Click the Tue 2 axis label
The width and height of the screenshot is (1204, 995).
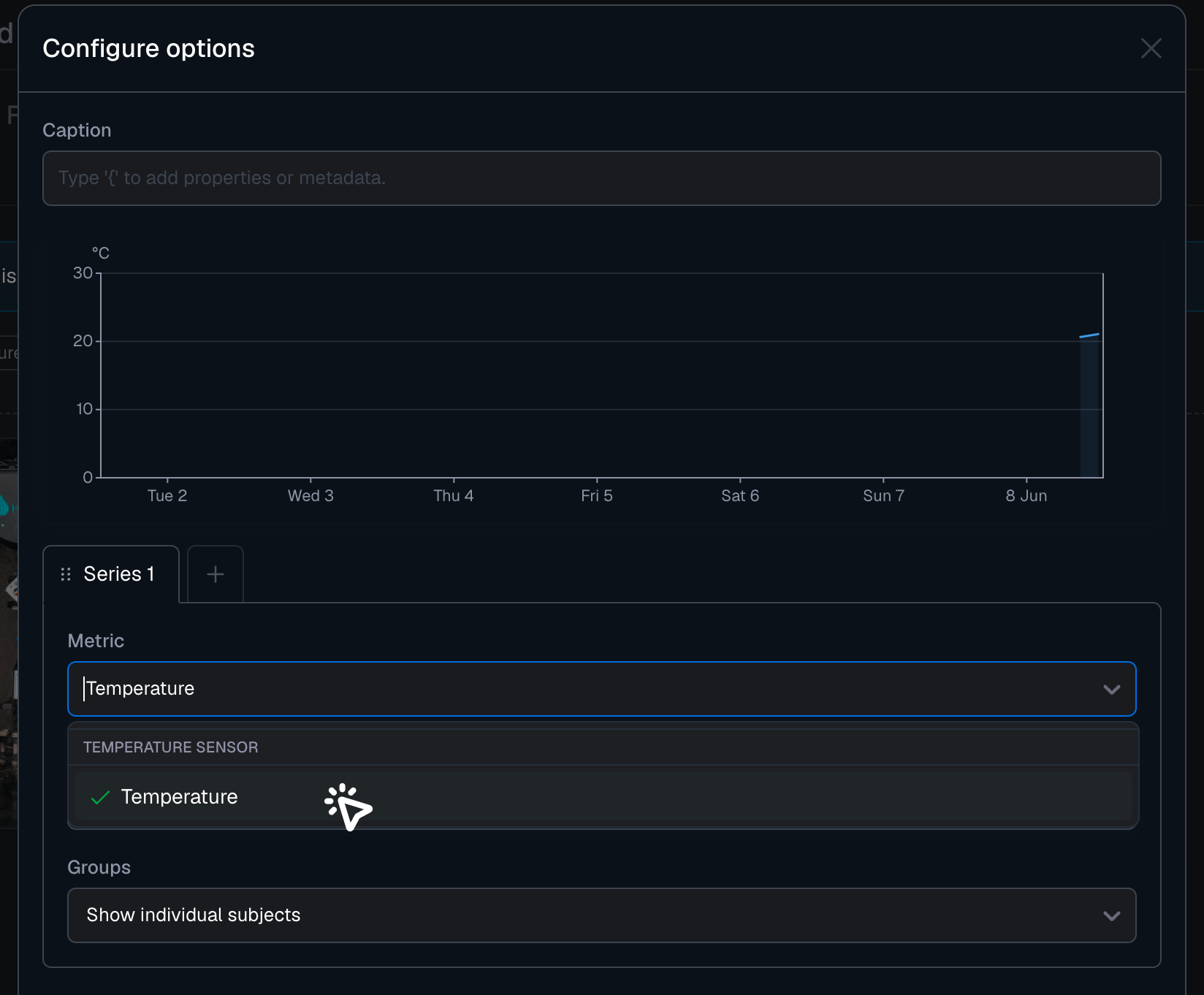(167, 495)
